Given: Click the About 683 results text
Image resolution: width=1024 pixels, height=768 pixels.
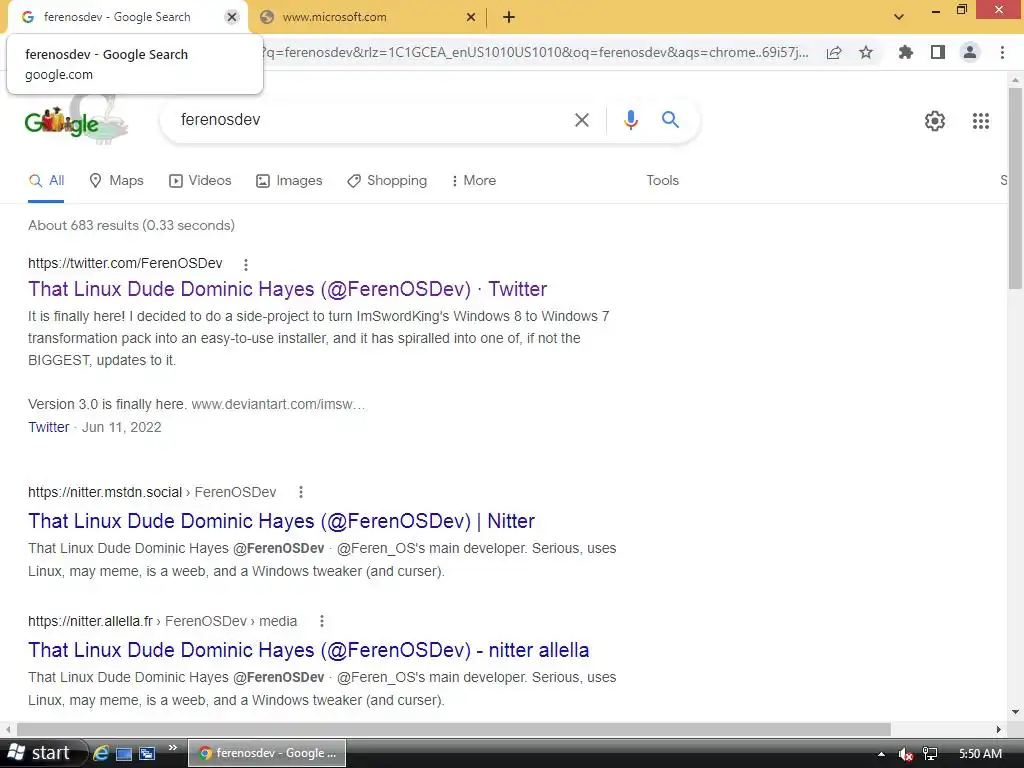Looking at the screenshot, I should [x=131, y=225].
